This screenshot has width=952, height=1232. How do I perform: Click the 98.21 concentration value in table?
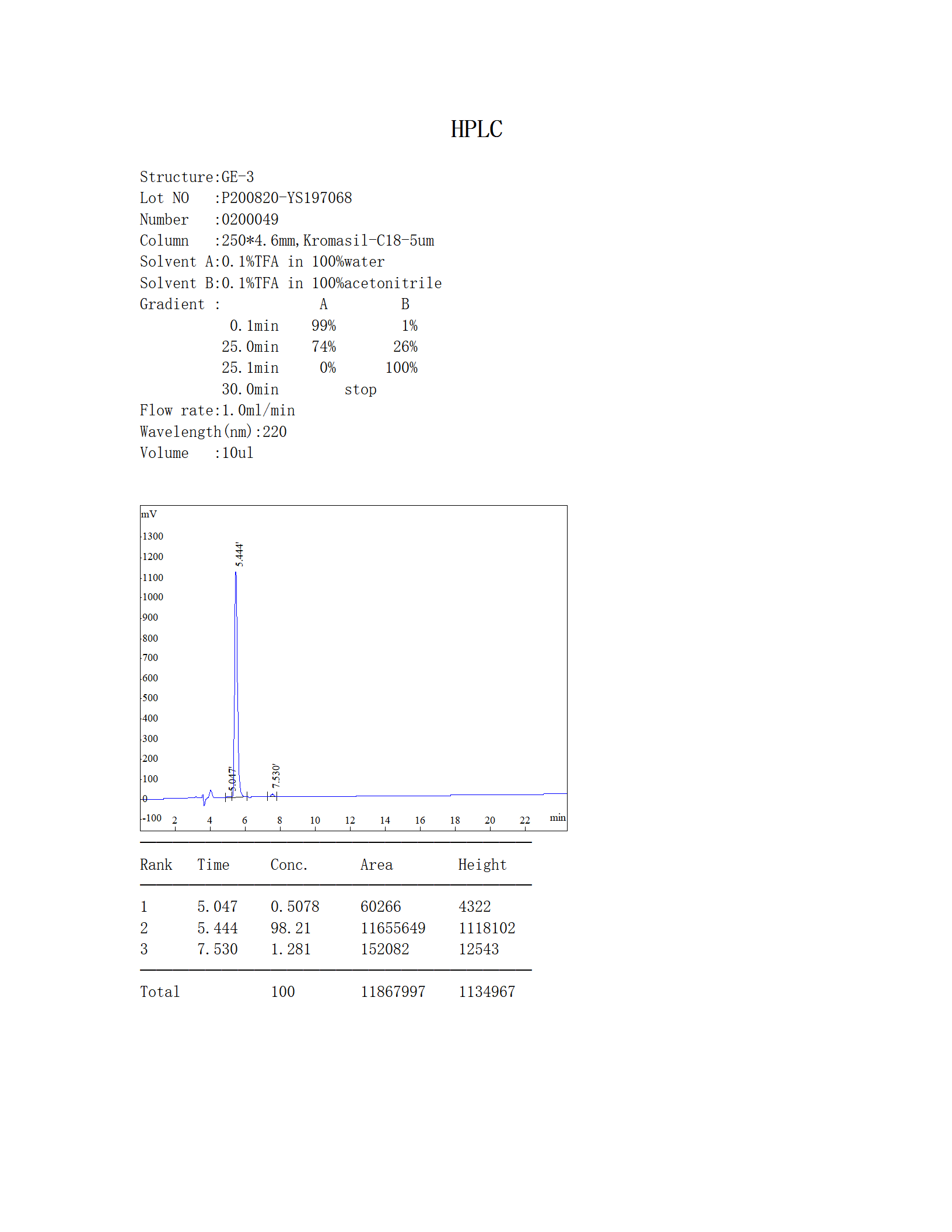coord(290,928)
